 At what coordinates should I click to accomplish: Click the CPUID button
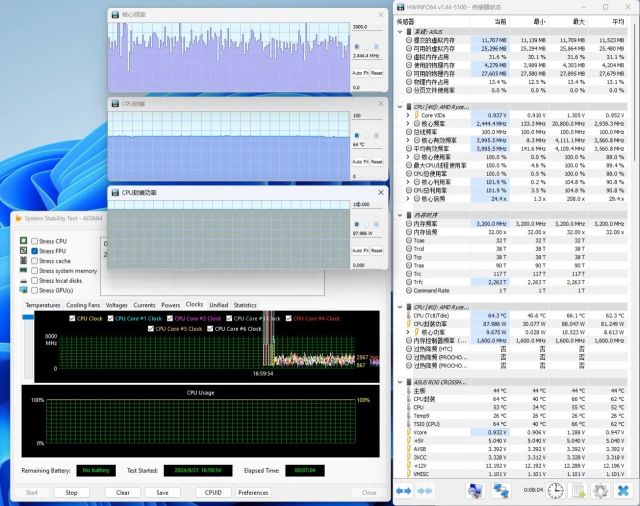click(213, 493)
